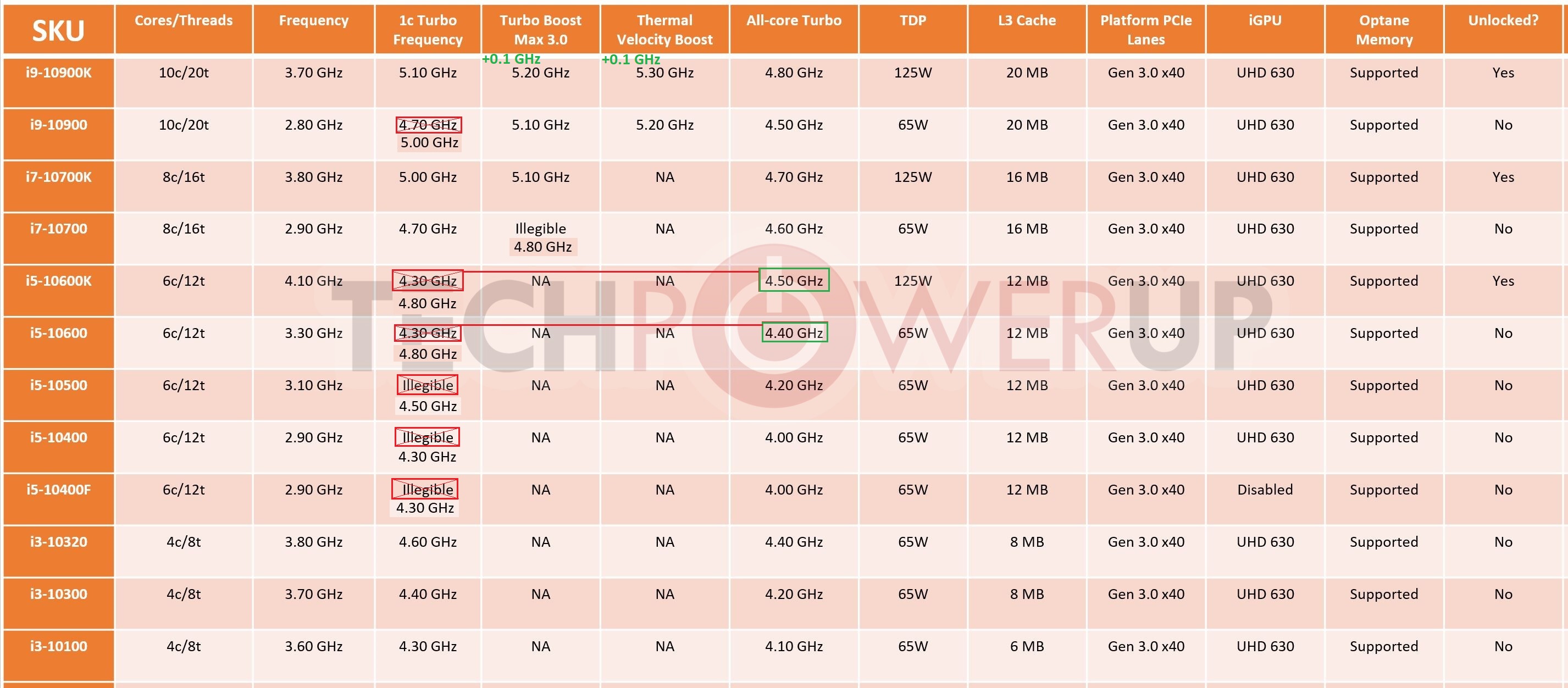
Task: Click the 4.70 GHz All-core Turbo for i7-10700K
Action: [x=794, y=177]
